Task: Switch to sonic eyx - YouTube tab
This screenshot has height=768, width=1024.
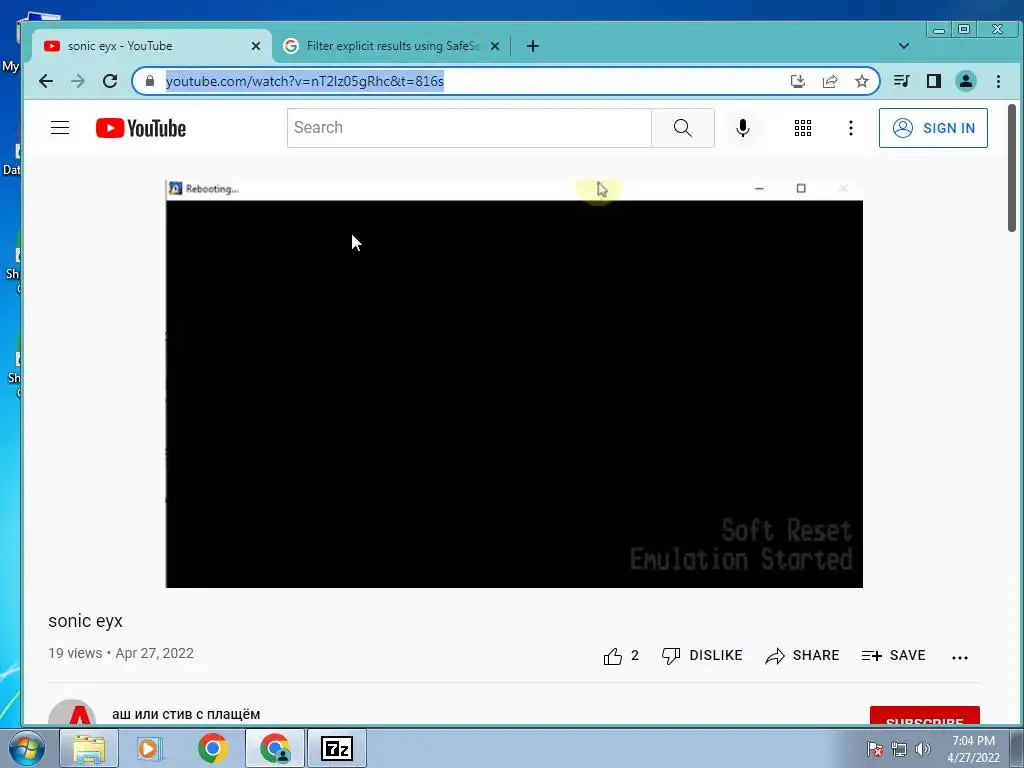Action: (x=152, y=46)
